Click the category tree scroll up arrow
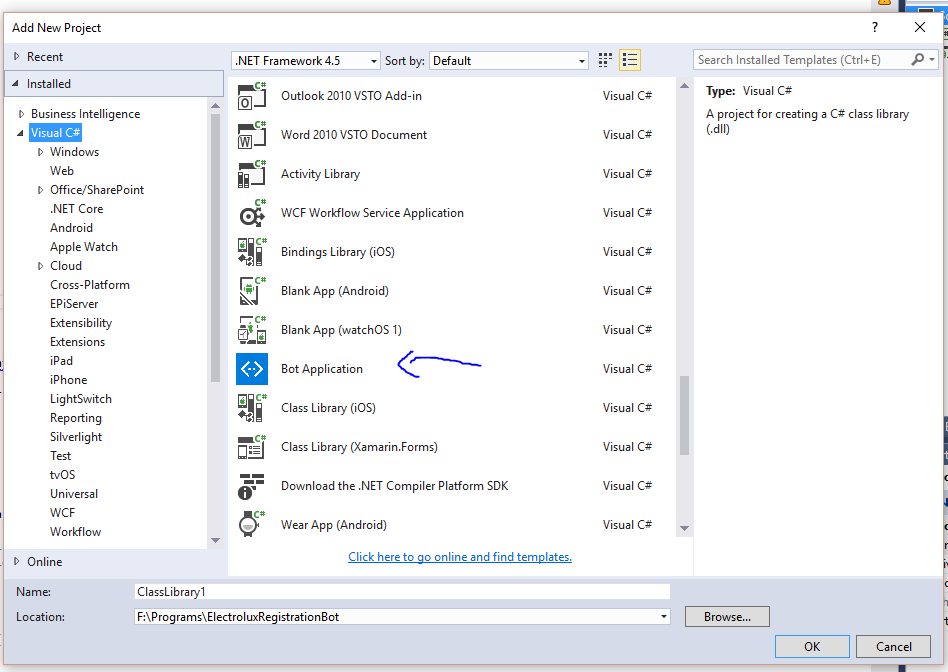Image resolution: width=948 pixels, height=672 pixels. (215, 106)
